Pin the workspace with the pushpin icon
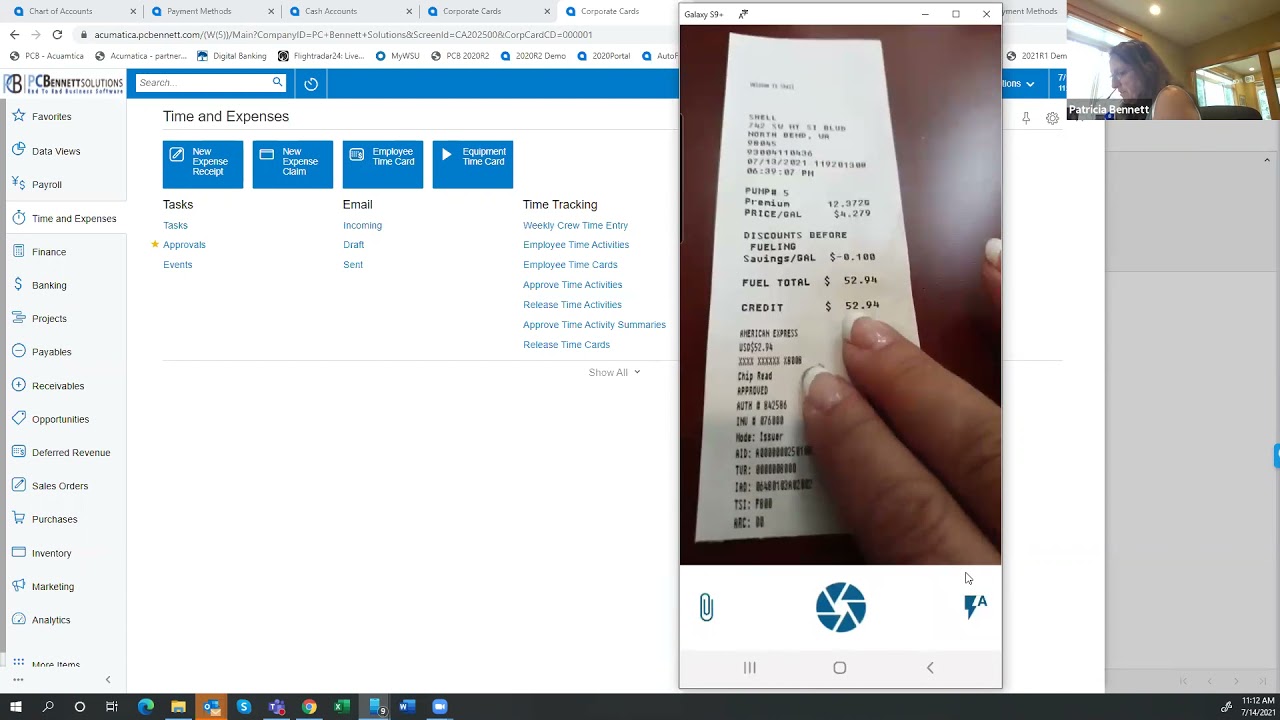The image size is (1280, 720). click(1026, 118)
